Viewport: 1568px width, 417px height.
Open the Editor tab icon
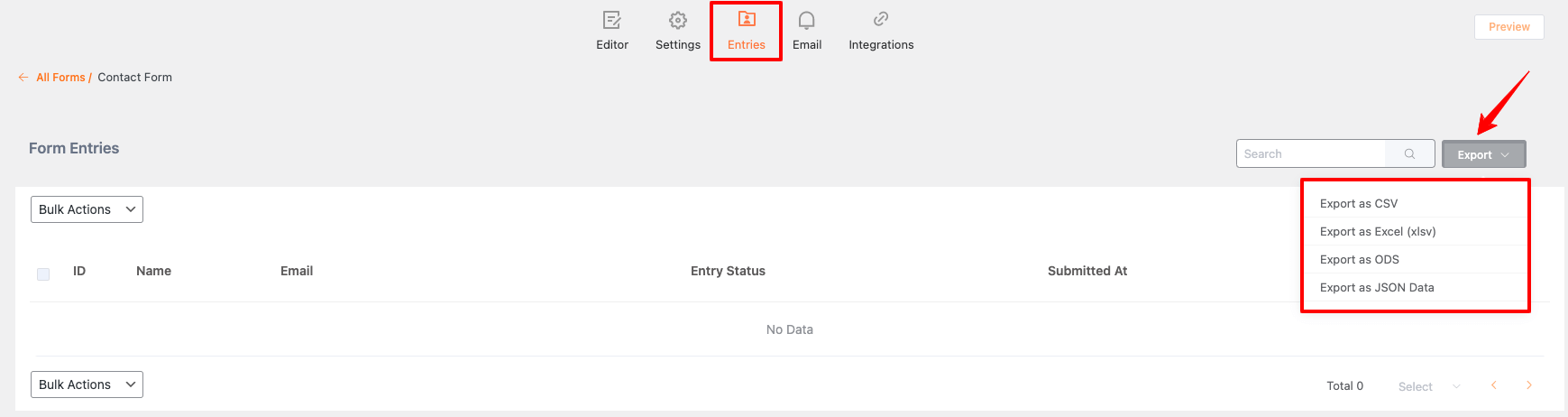(612, 20)
